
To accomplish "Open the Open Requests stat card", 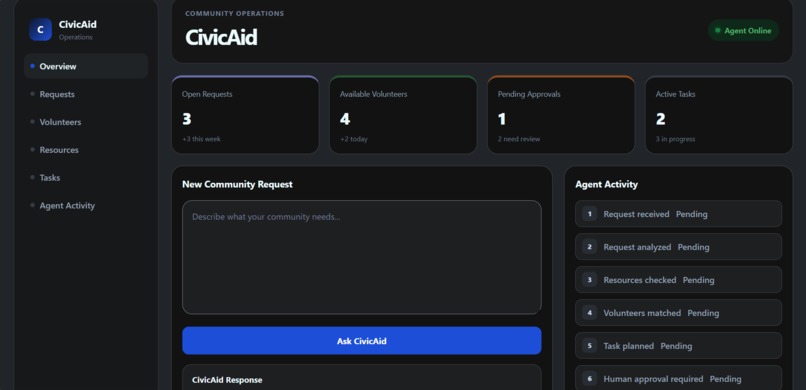I will (245, 115).
